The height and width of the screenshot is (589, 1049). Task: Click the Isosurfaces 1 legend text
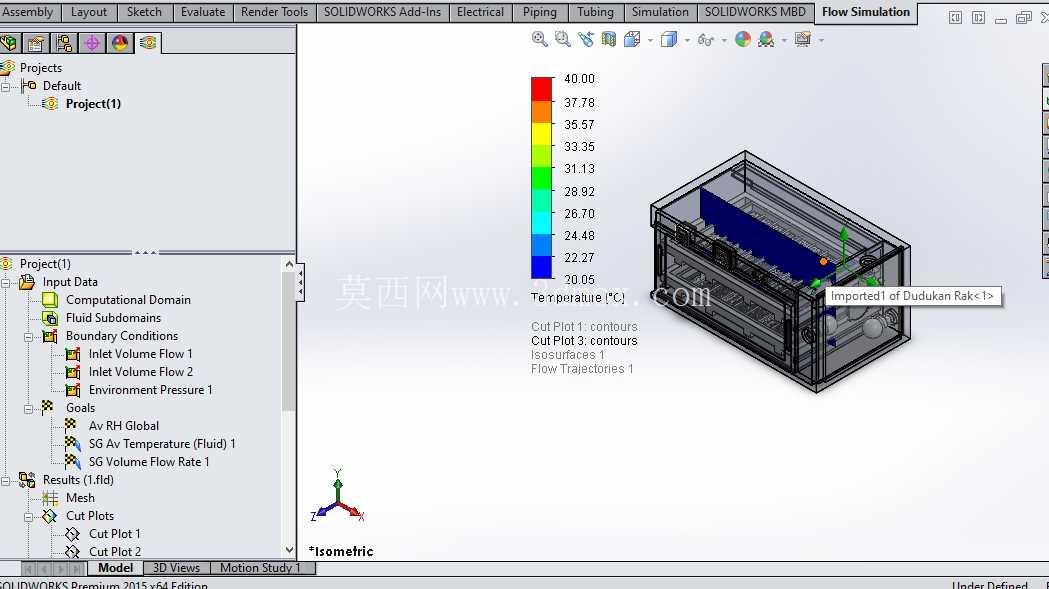[x=567, y=355]
